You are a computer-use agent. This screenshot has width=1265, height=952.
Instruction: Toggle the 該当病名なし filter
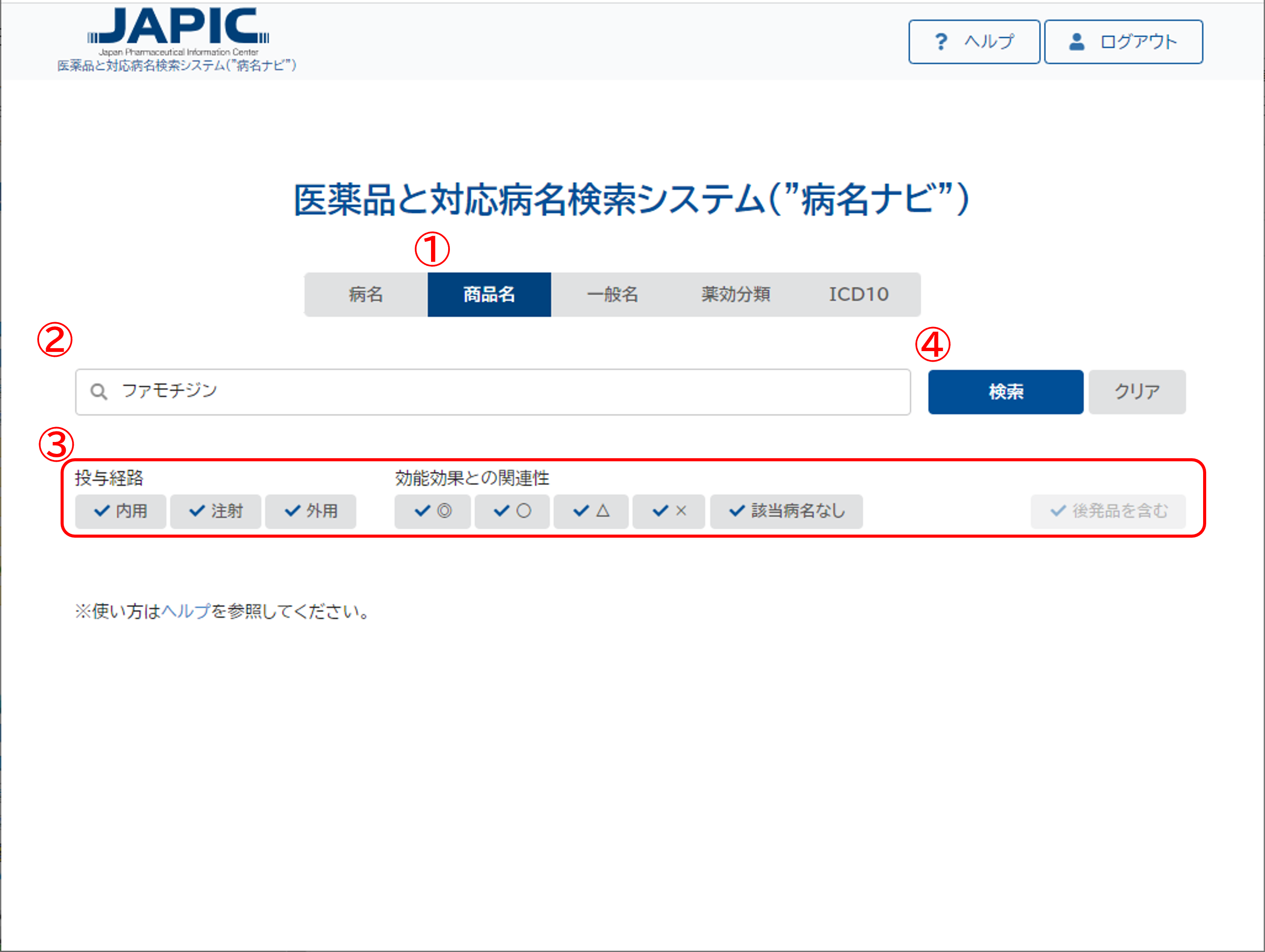[786, 511]
